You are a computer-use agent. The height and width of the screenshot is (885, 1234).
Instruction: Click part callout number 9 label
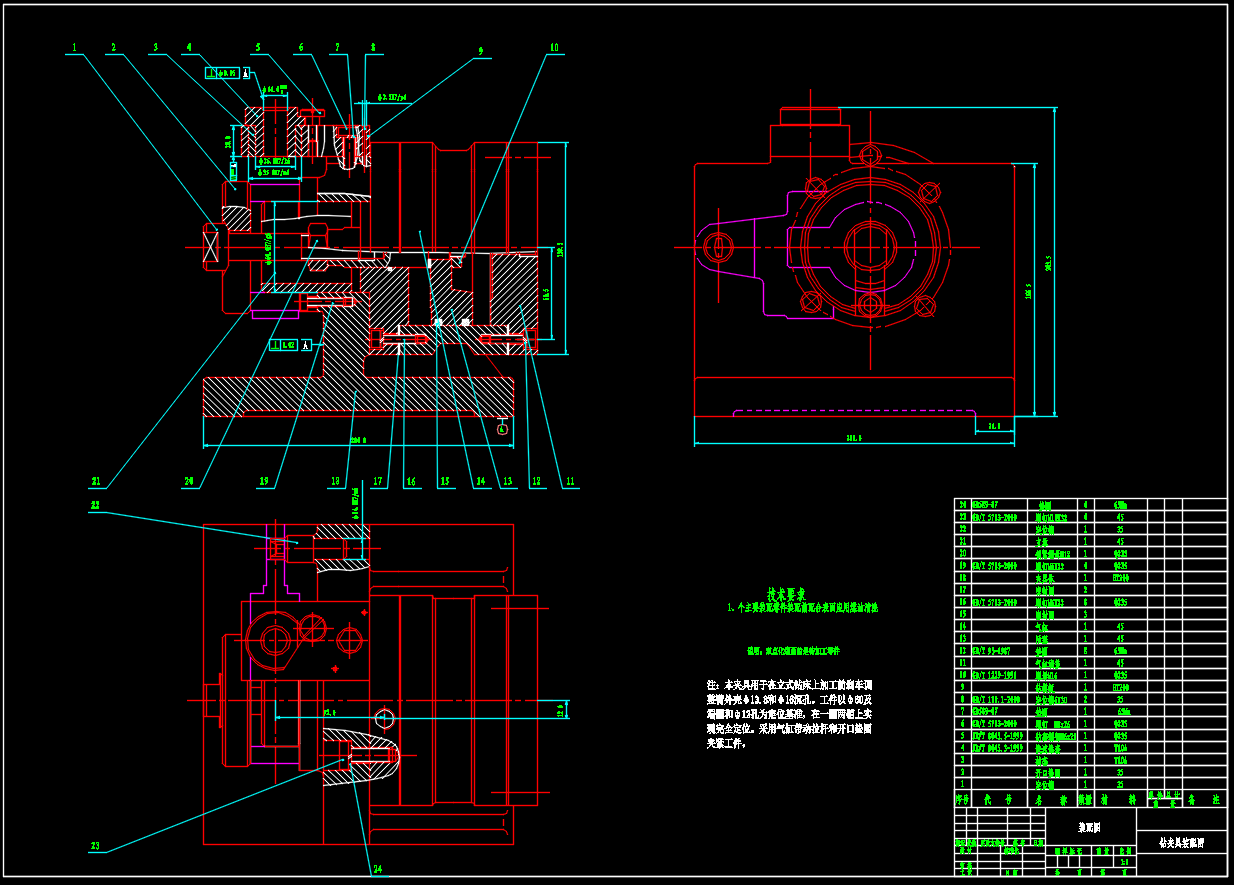click(480, 50)
